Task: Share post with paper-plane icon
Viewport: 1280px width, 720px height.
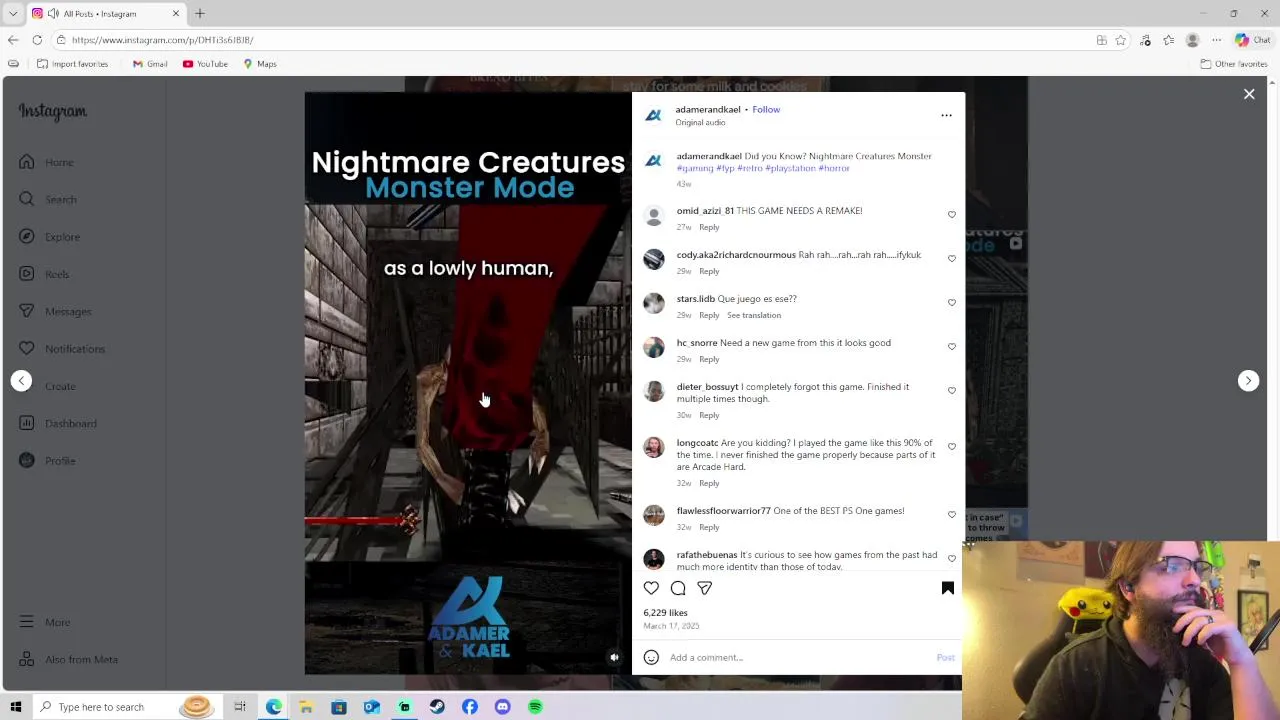Action: click(705, 588)
